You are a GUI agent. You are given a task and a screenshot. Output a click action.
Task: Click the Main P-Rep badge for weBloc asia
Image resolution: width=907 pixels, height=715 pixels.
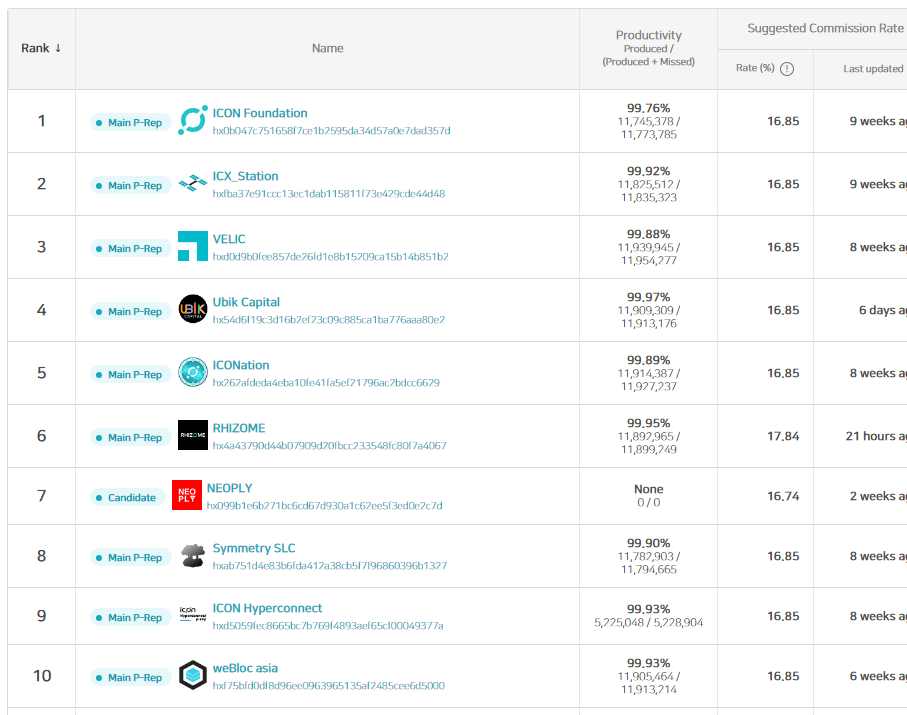coord(130,677)
